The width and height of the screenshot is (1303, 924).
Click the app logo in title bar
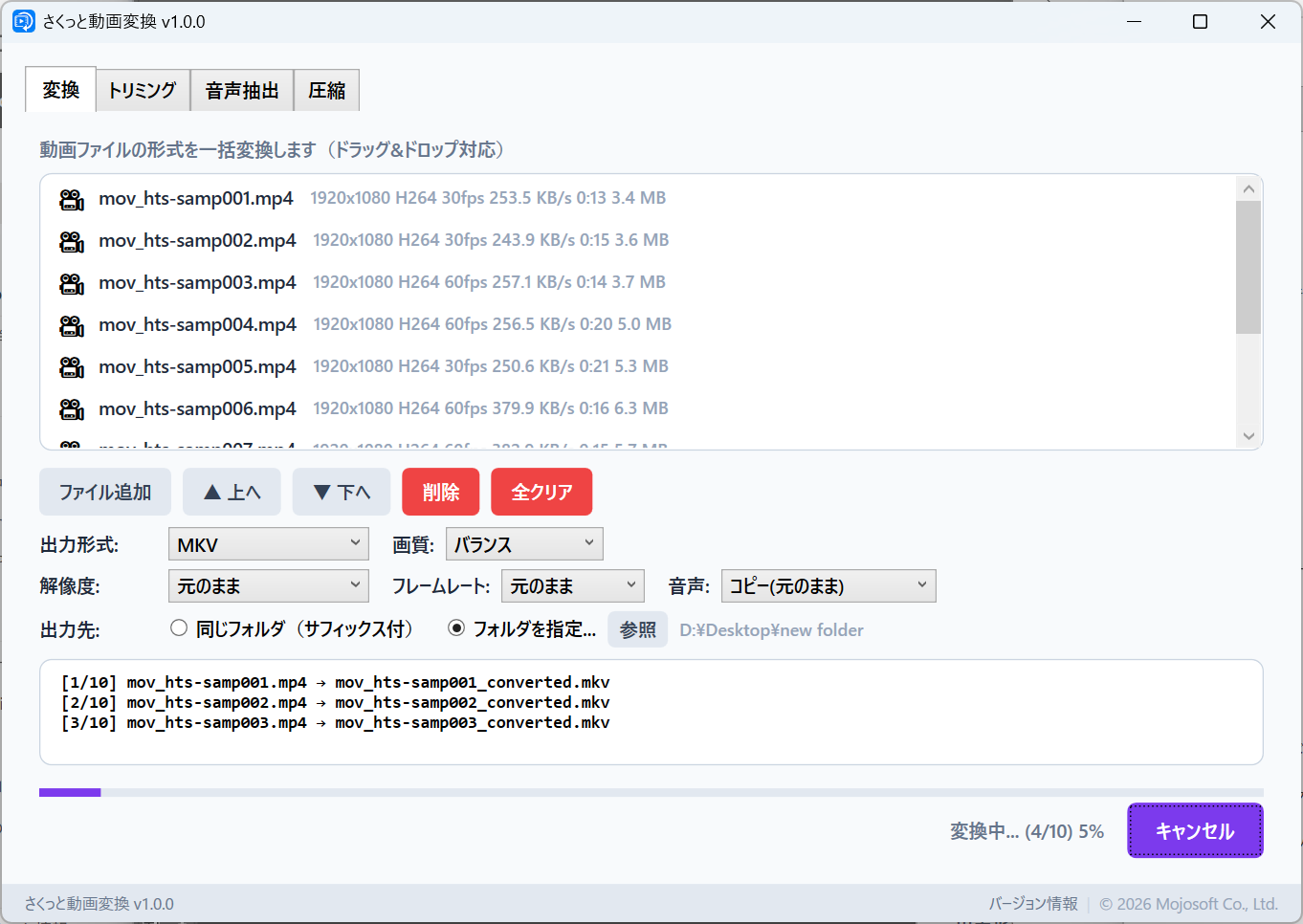[23, 21]
